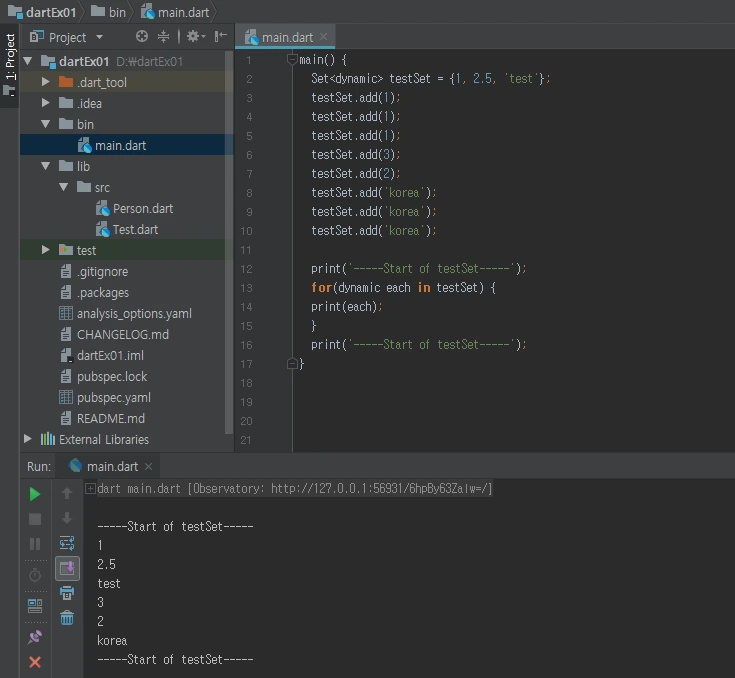
Task: Click the Project panel vertical scrollbar
Action: (x=229, y=242)
